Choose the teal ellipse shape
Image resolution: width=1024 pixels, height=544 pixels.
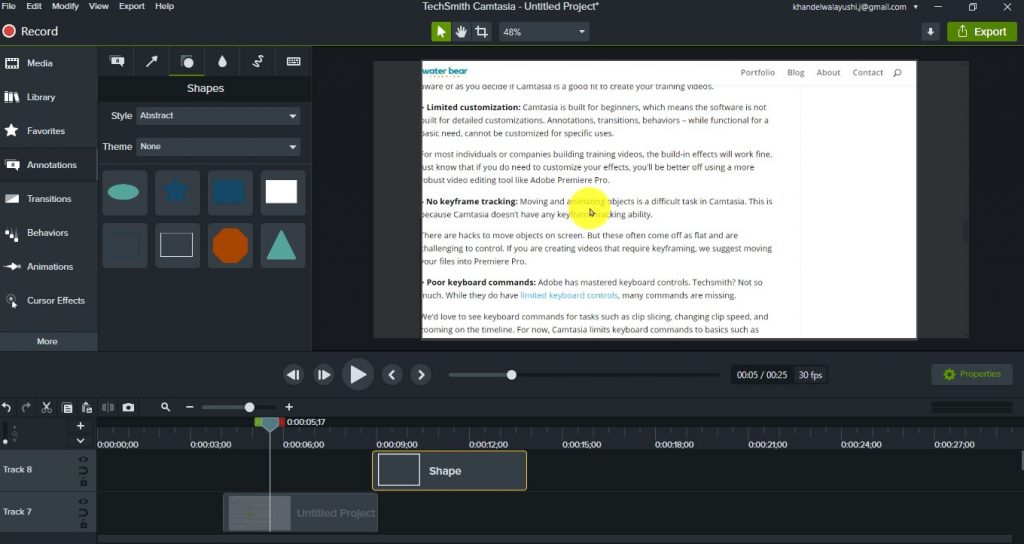click(x=123, y=192)
